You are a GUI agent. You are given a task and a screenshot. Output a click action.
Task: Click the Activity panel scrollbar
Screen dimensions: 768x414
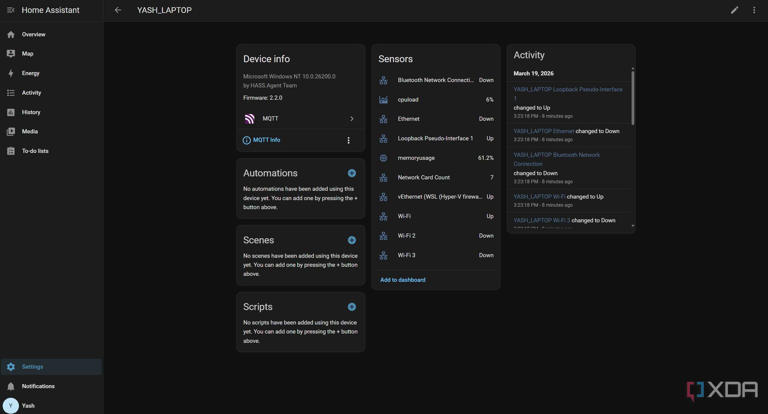[633, 98]
